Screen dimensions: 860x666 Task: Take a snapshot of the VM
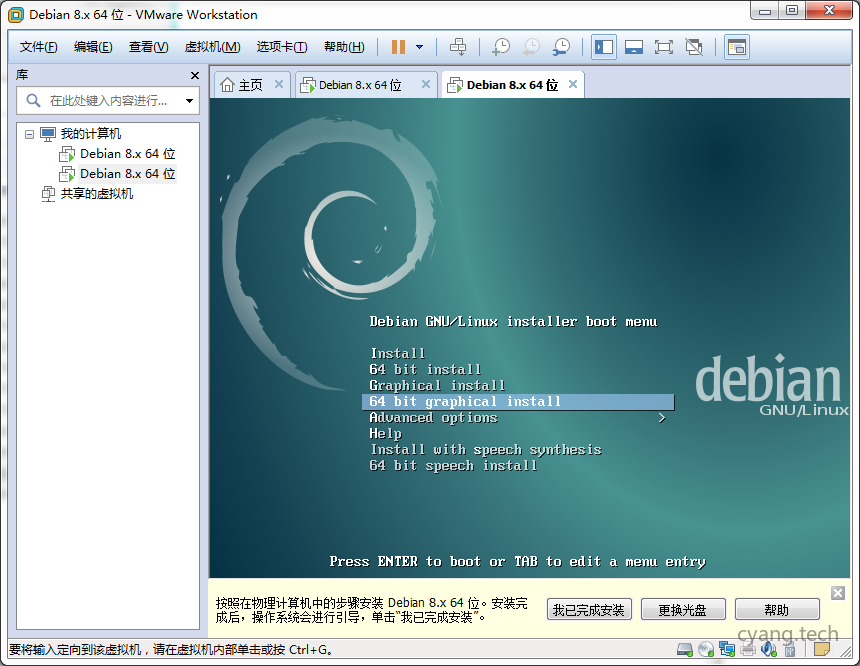(x=501, y=47)
